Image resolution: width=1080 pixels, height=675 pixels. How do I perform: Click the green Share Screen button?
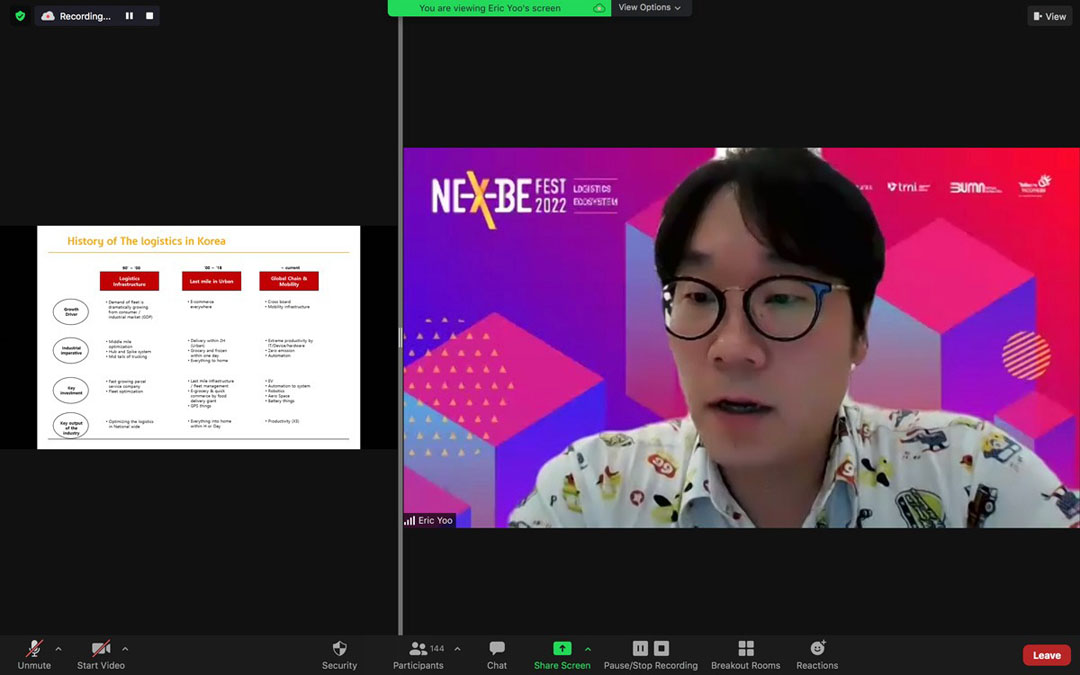[x=562, y=655]
